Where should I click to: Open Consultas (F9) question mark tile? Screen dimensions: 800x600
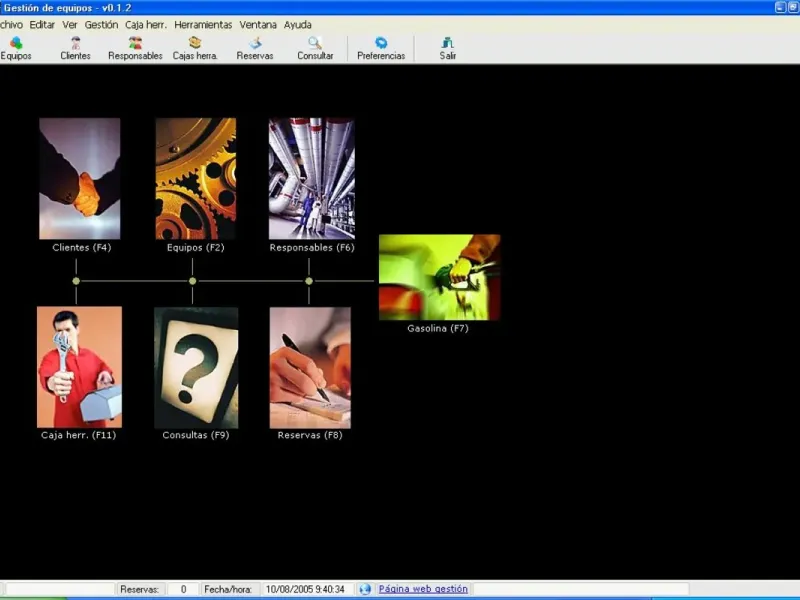pyautogui.click(x=196, y=367)
